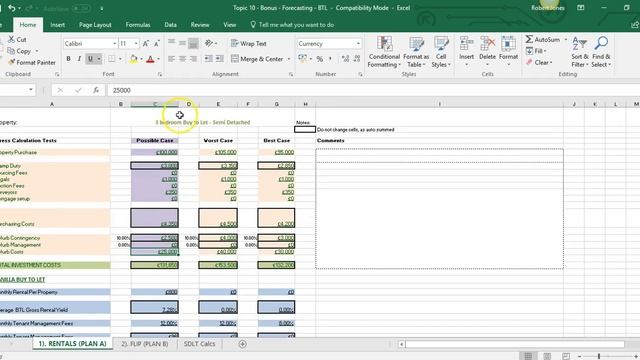Click the Cut scissors command
This screenshot has width=640, height=360.
[x=17, y=39]
